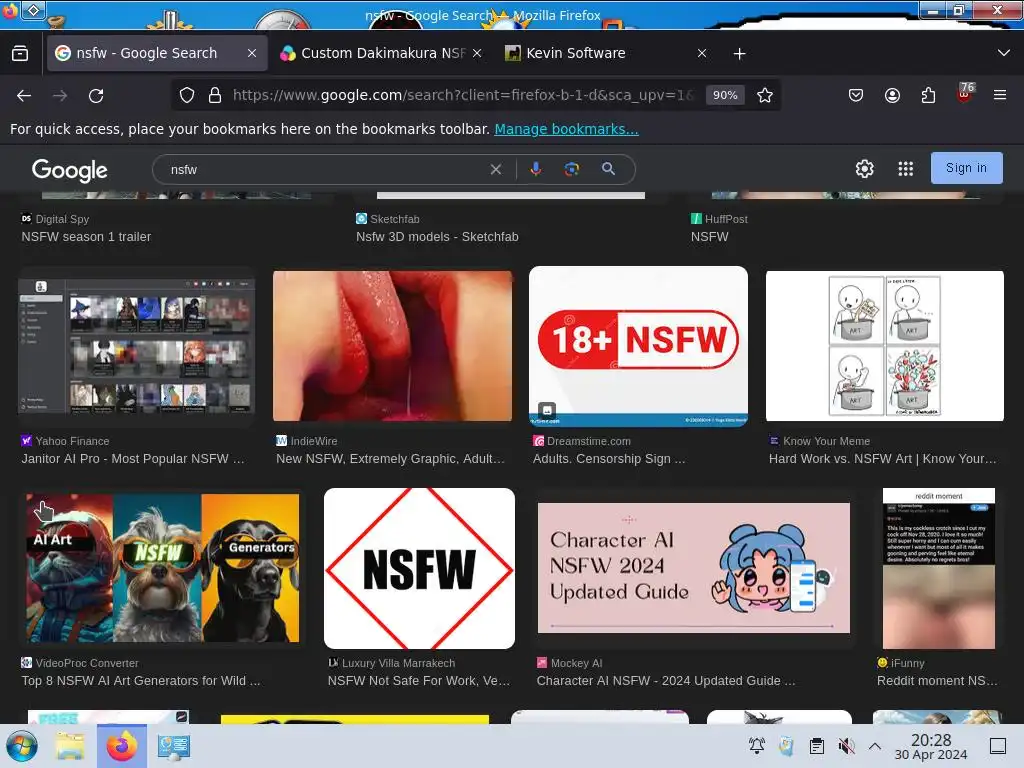1024x768 pixels.
Task: Open Hard Work vs. NSFW Art comic thumbnail
Action: pyautogui.click(x=884, y=346)
